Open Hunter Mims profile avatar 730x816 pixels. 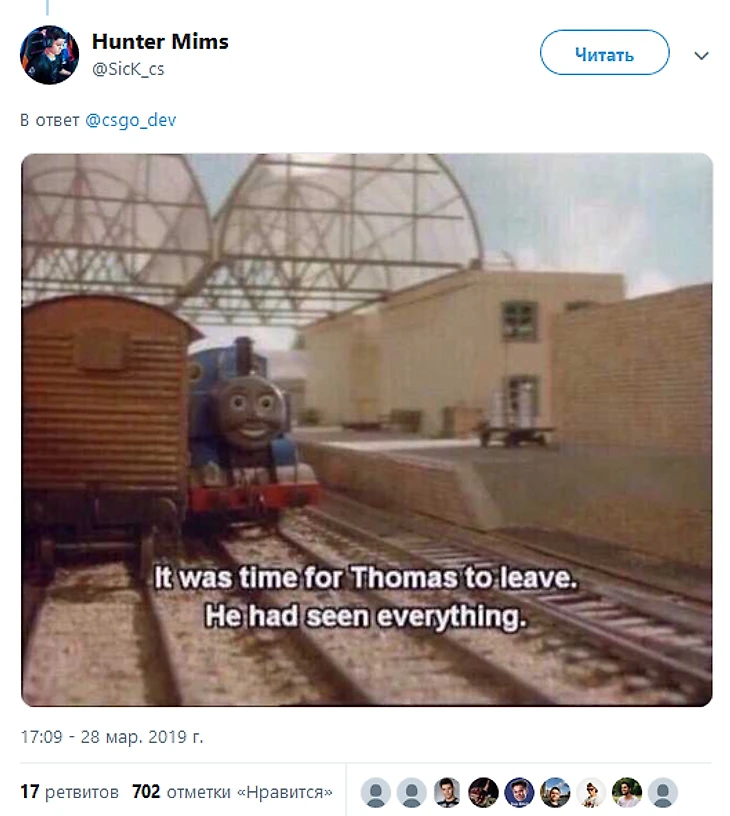[49, 55]
